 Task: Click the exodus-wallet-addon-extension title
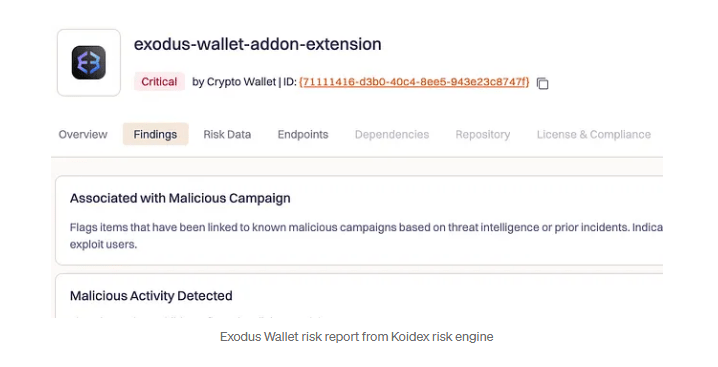point(257,44)
